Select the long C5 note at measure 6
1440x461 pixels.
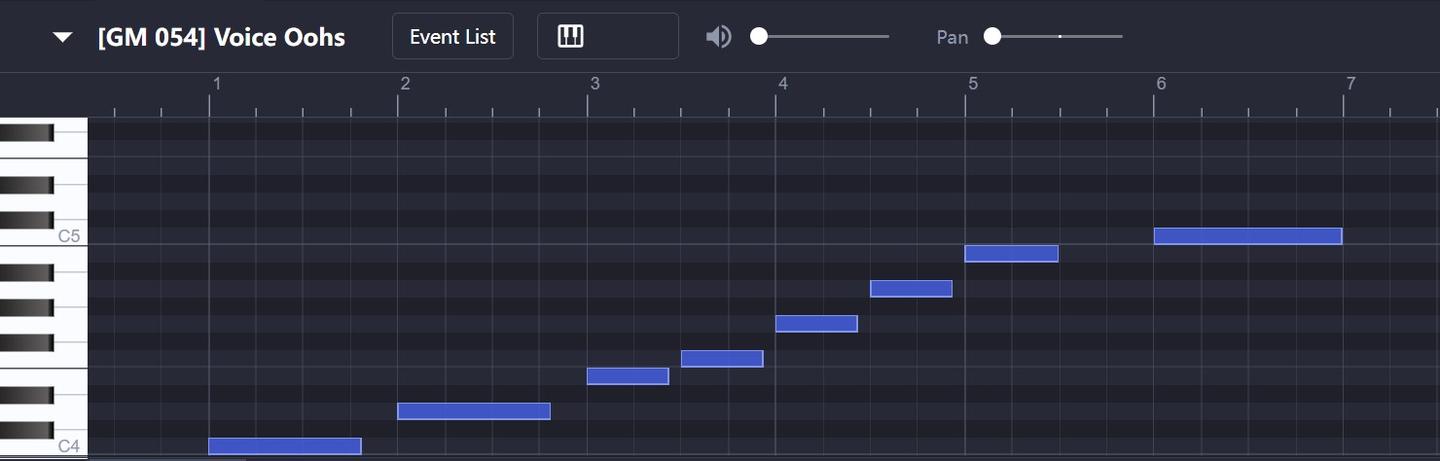pyautogui.click(x=1247, y=236)
